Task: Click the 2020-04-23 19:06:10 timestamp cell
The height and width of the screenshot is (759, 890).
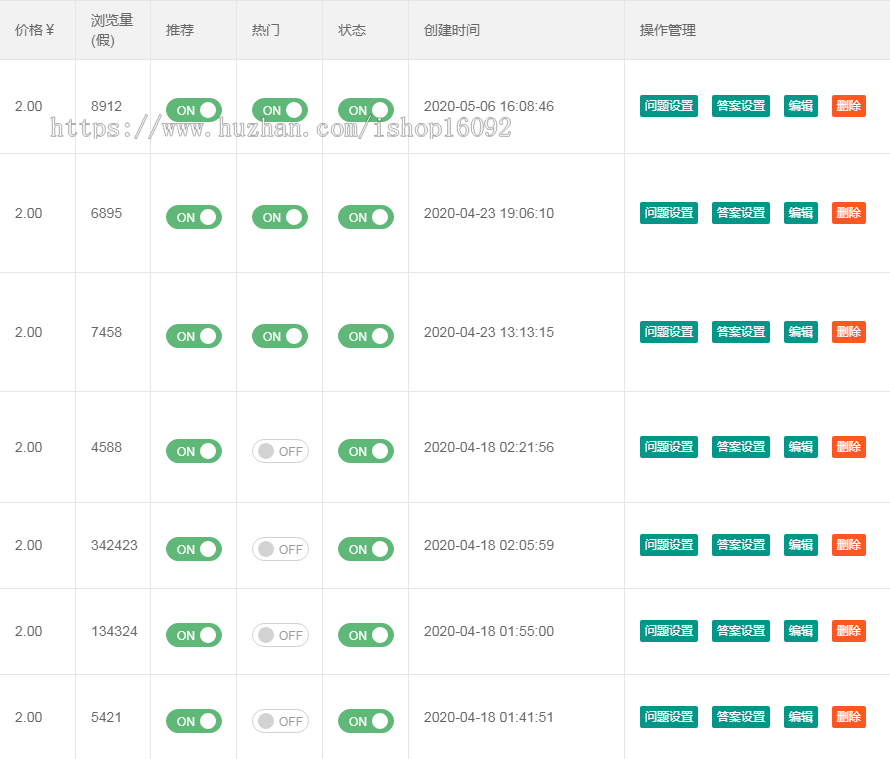Action: pyautogui.click(x=488, y=213)
